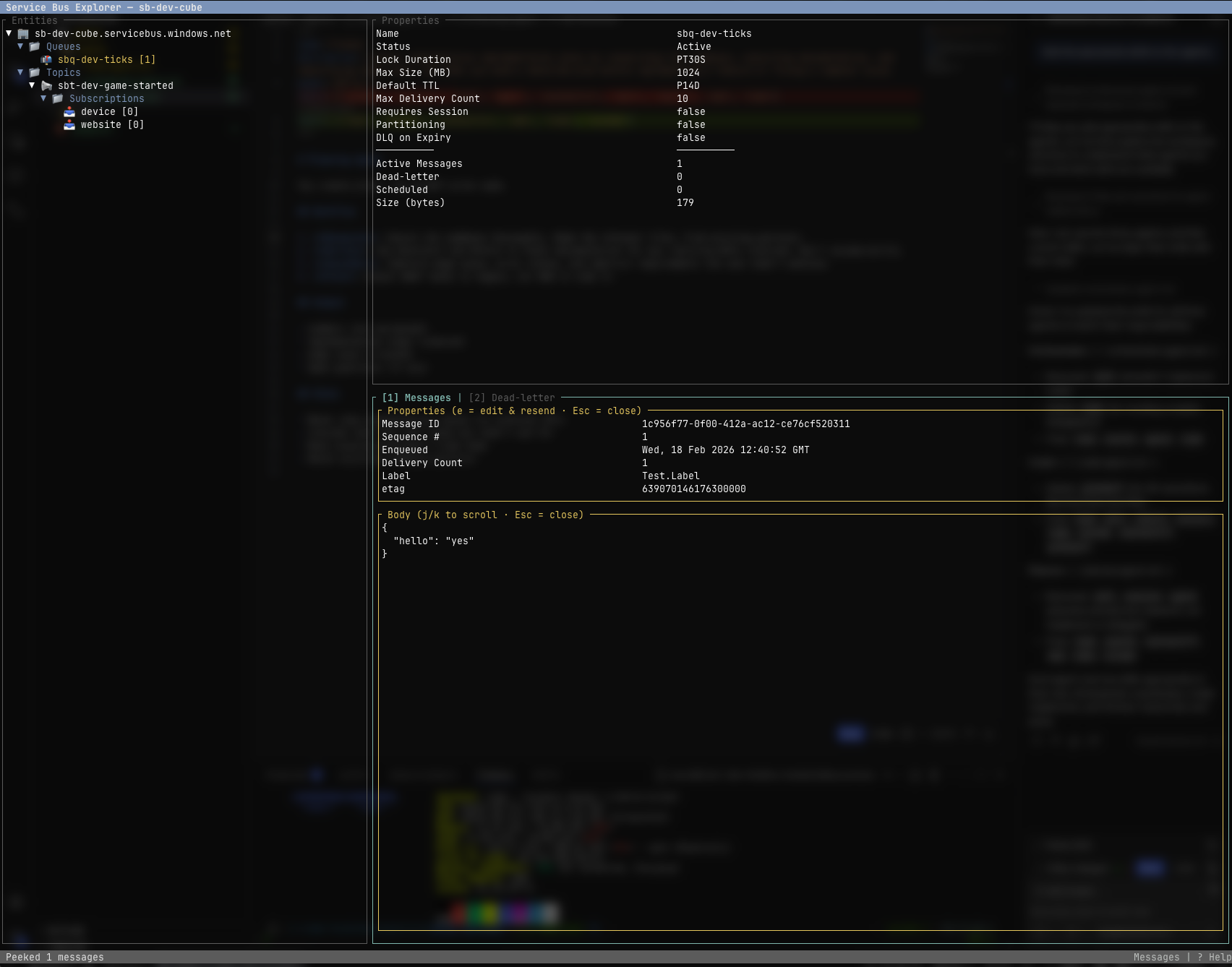Viewport: 1232px width, 967px height.
Task: Click the Message ID value 1c956f77-0f00-412a-ac12-ce76cf520311
Action: click(746, 424)
